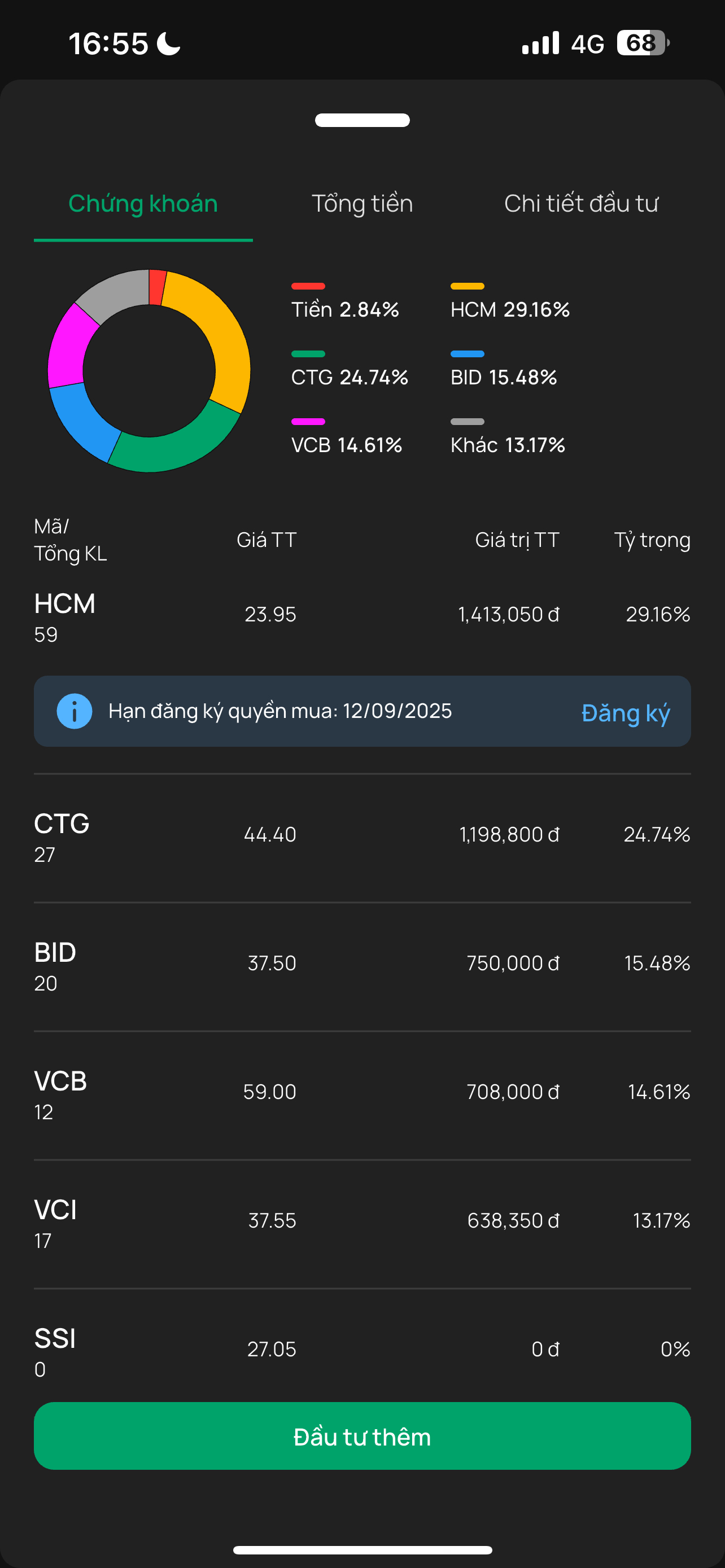Open the VCB stock row
This screenshot has width=725, height=1568.
(362, 1095)
